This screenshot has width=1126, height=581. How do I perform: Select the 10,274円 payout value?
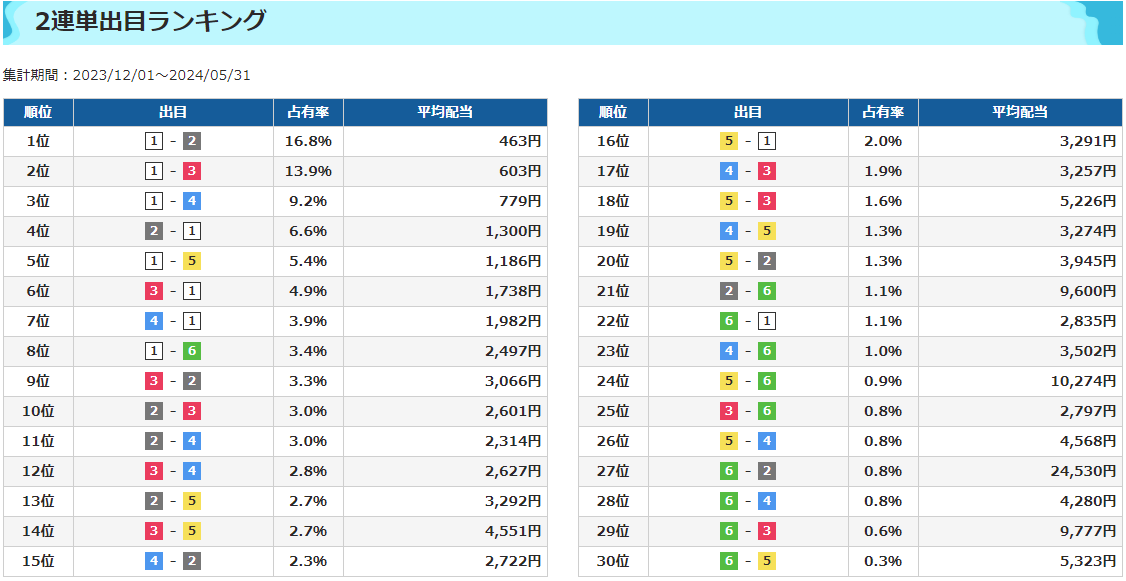(x=1082, y=381)
